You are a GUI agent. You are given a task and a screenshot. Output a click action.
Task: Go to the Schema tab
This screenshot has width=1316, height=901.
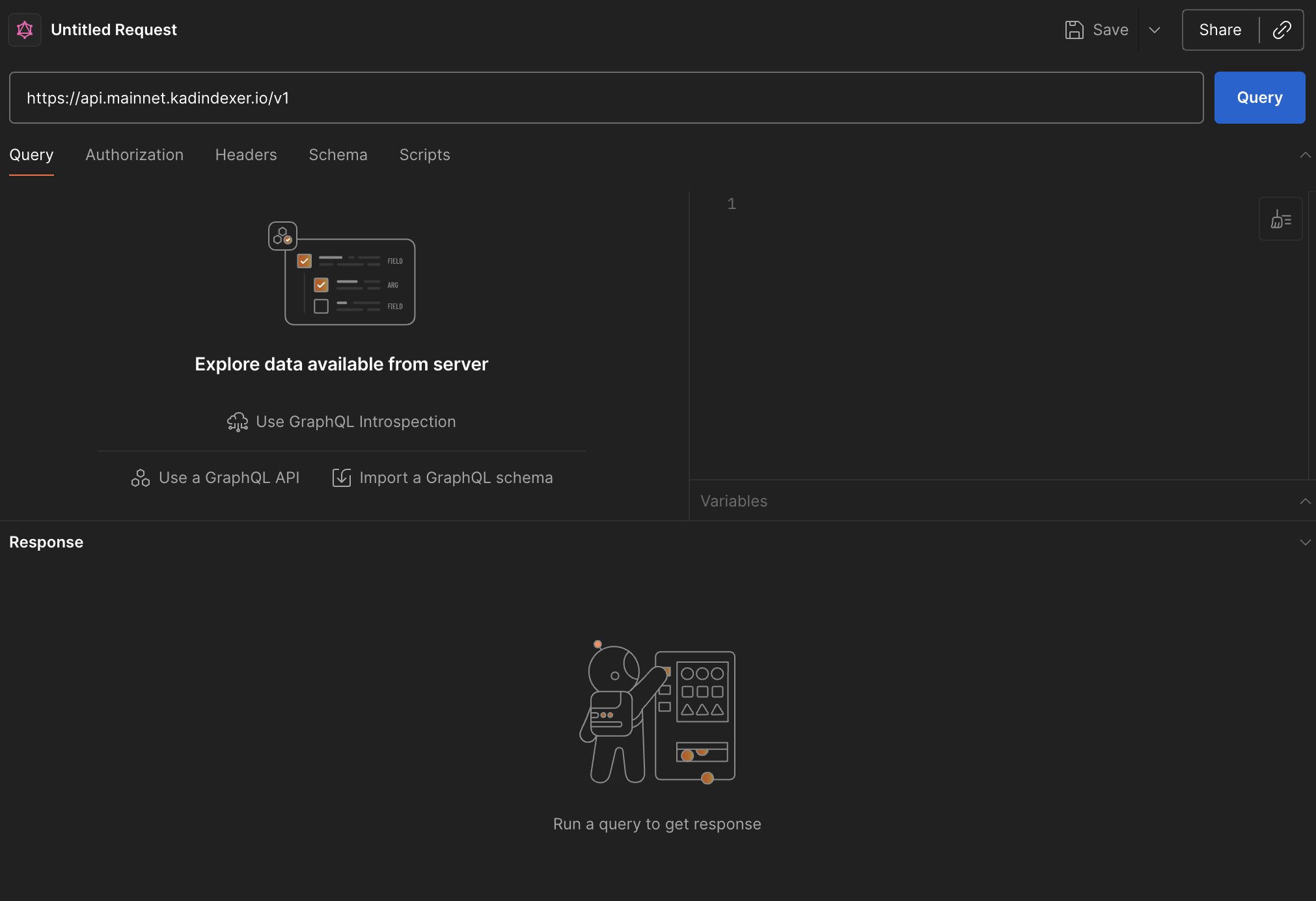[x=338, y=155]
